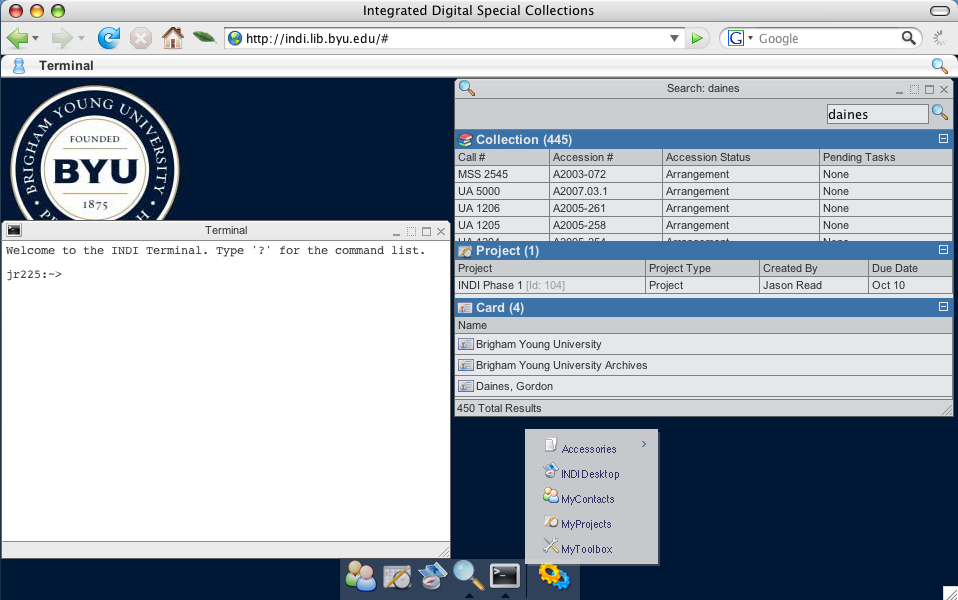Click the Card section header icon

click(466, 308)
